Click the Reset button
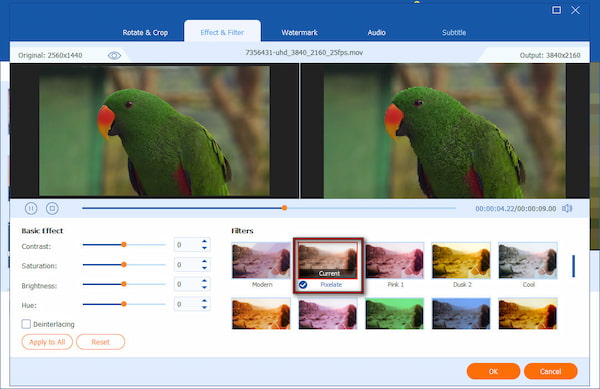The width and height of the screenshot is (600, 389). point(100,342)
